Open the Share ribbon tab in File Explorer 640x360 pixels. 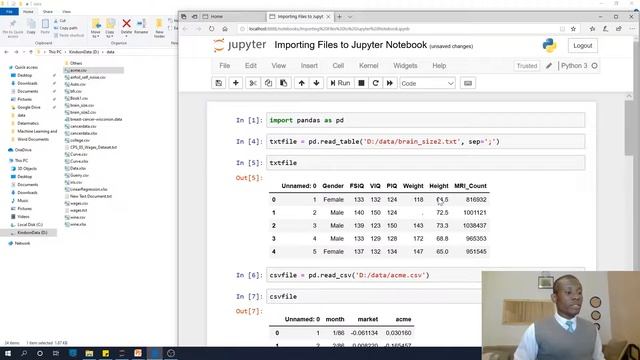coord(47,12)
